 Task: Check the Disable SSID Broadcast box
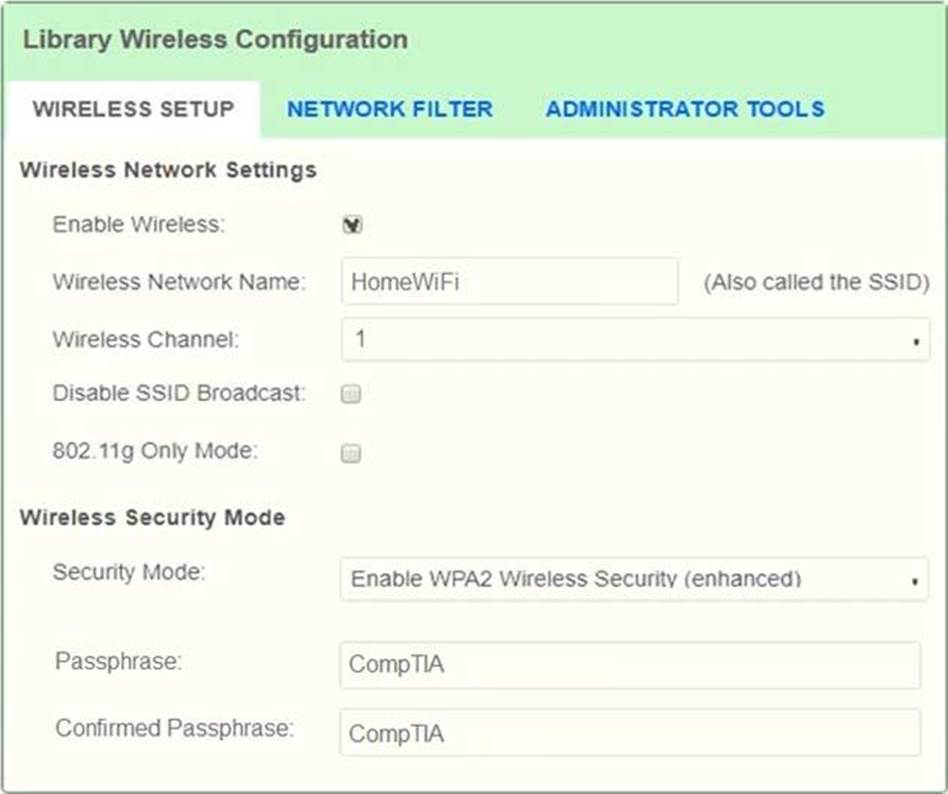click(351, 395)
